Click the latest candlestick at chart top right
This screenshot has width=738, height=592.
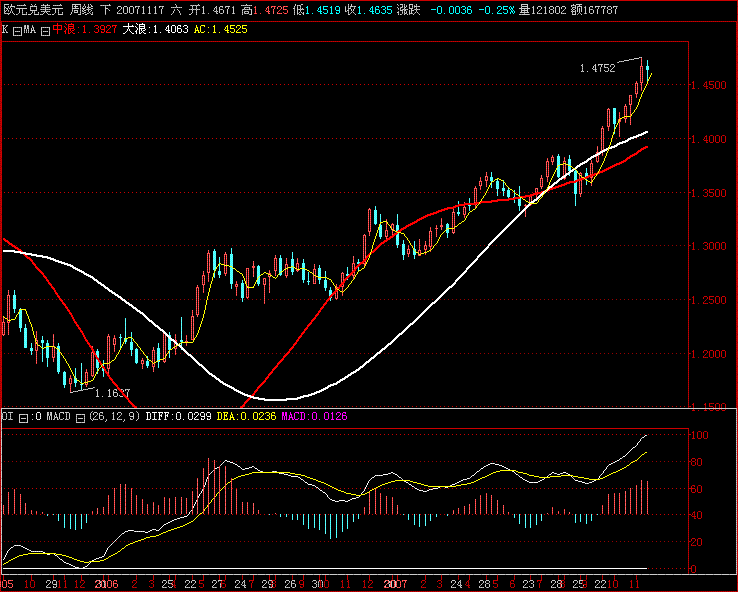tap(648, 69)
